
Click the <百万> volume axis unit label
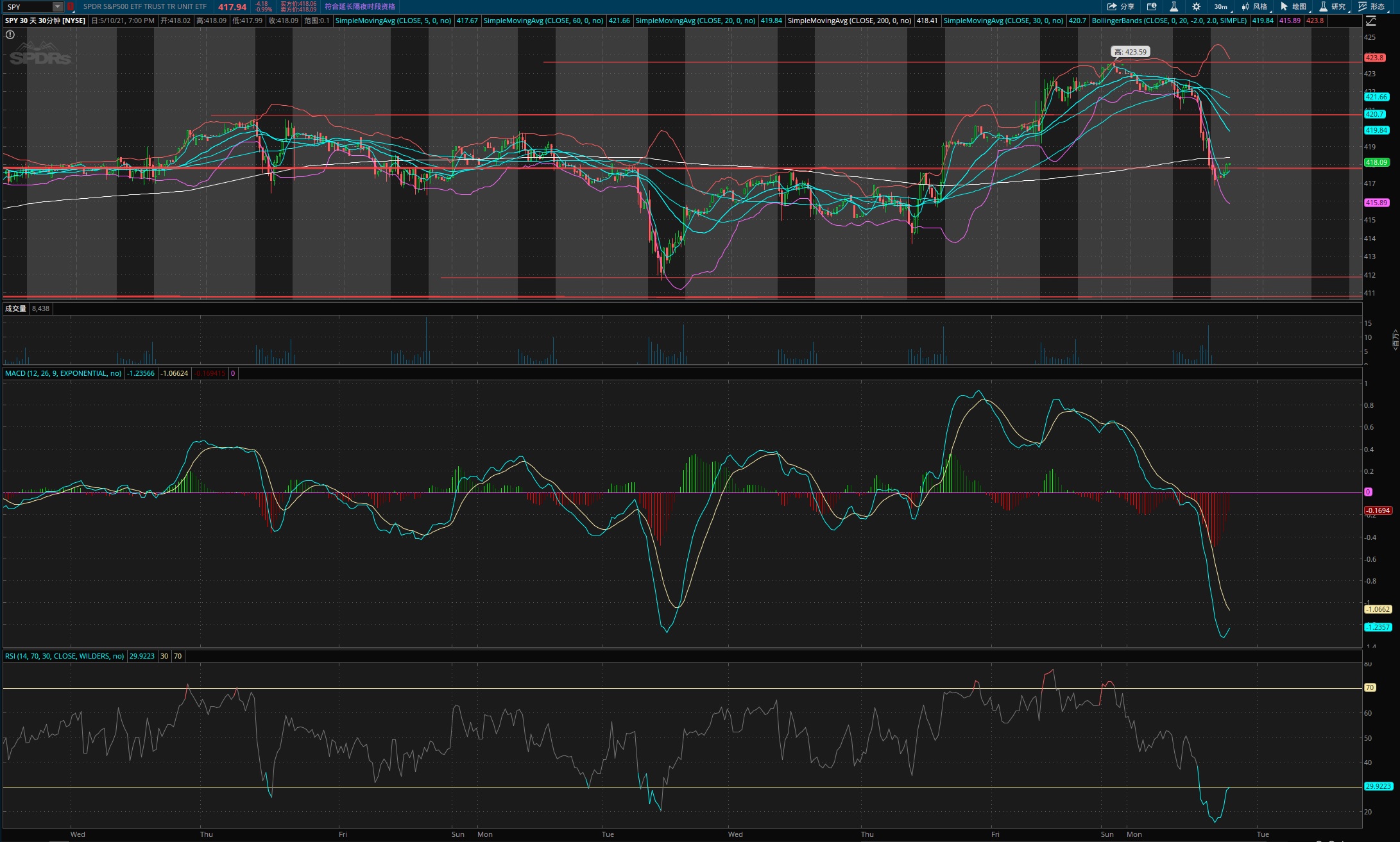click(1395, 339)
